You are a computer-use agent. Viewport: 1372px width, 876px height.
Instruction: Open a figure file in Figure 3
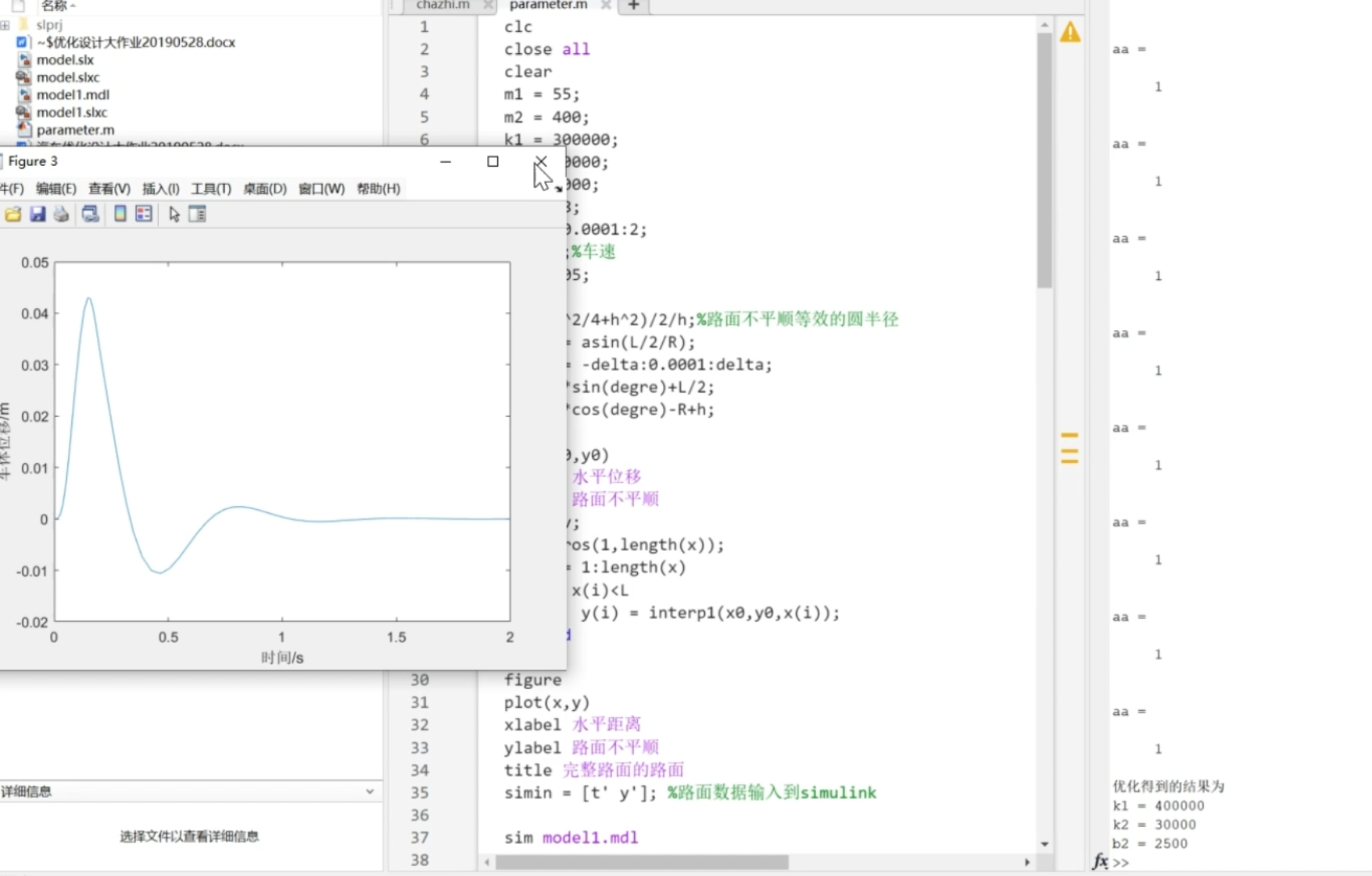pos(13,214)
